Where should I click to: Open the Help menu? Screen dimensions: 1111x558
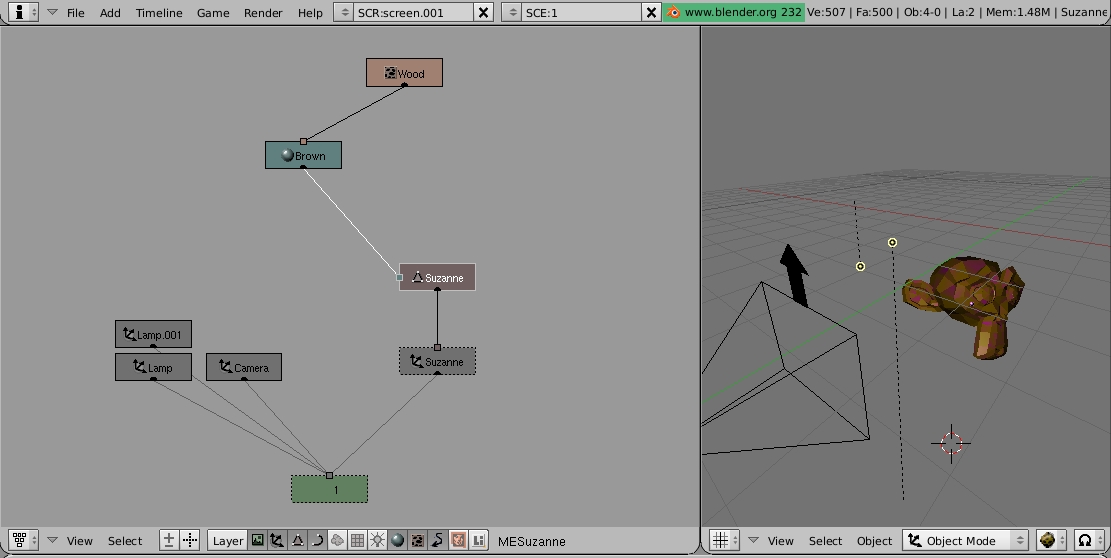(x=310, y=13)
